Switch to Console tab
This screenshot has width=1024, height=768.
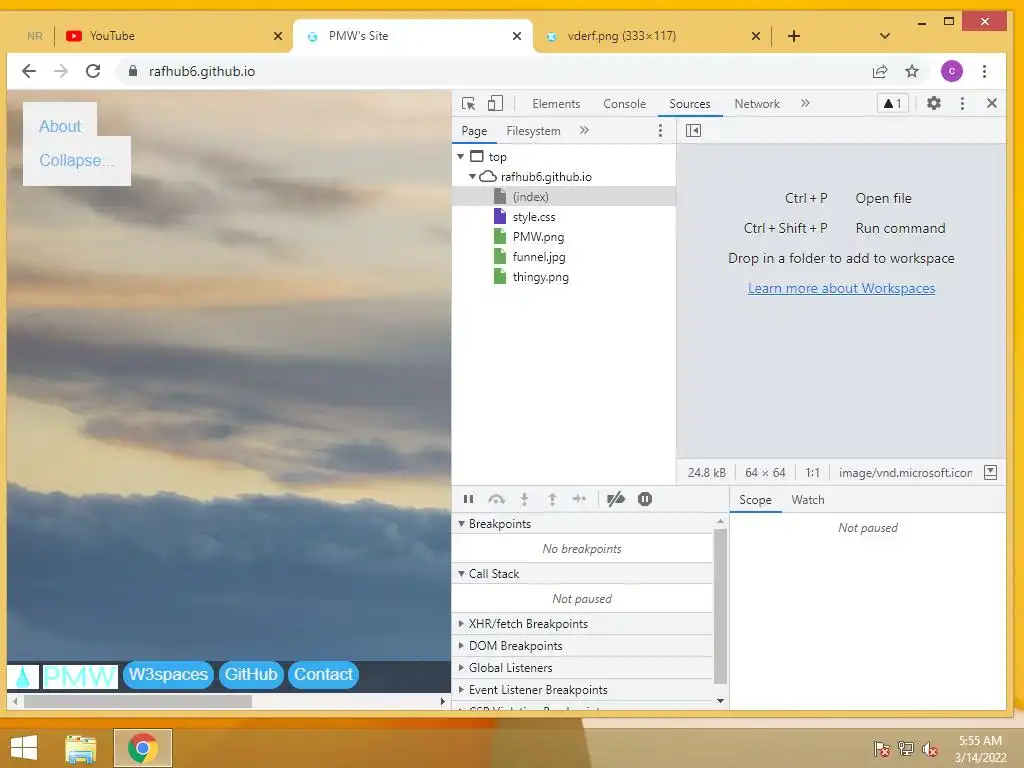click(x=624, y=104)
